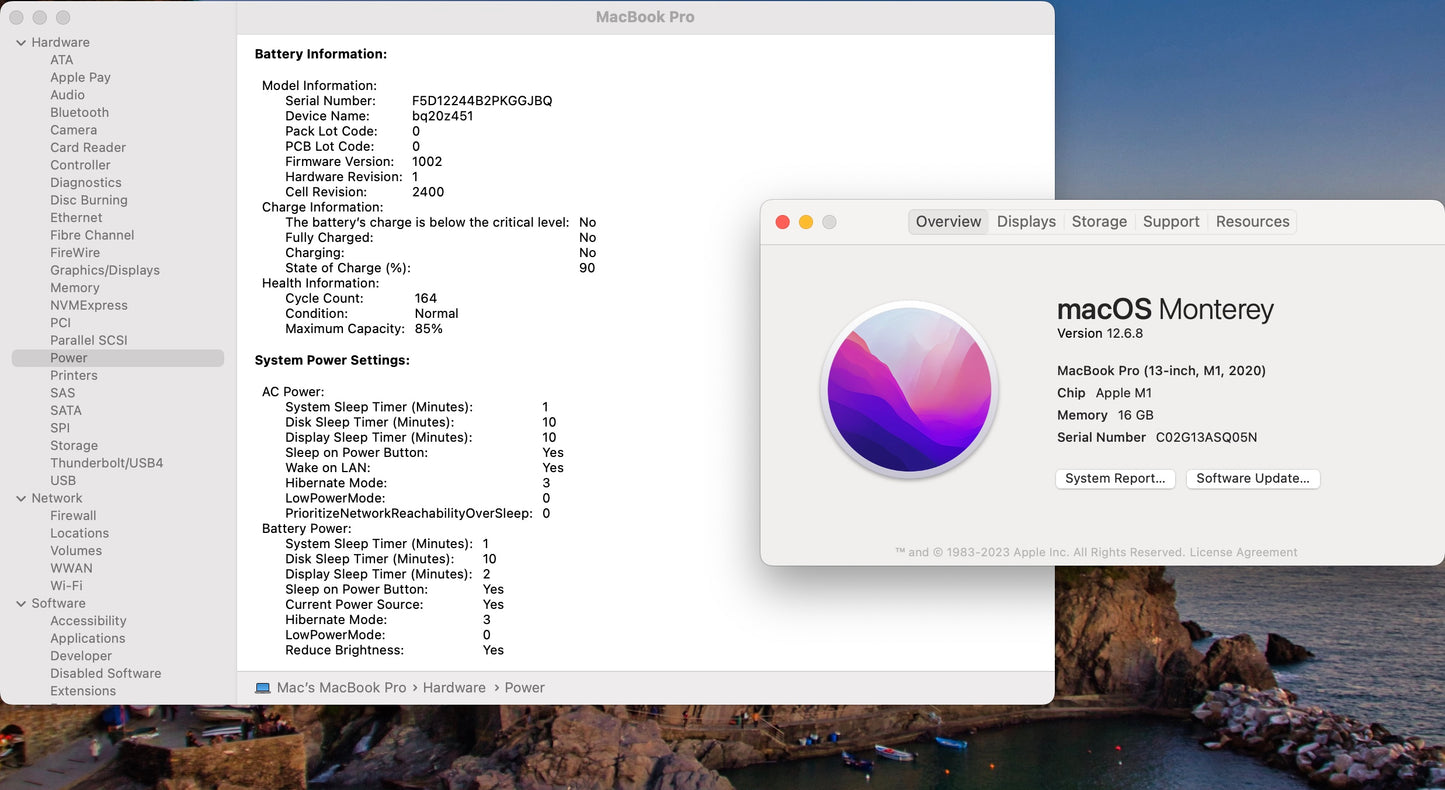Collapse the Network section disclosure arrow
The image size is (1445, 790).
[x=21, y=499]
